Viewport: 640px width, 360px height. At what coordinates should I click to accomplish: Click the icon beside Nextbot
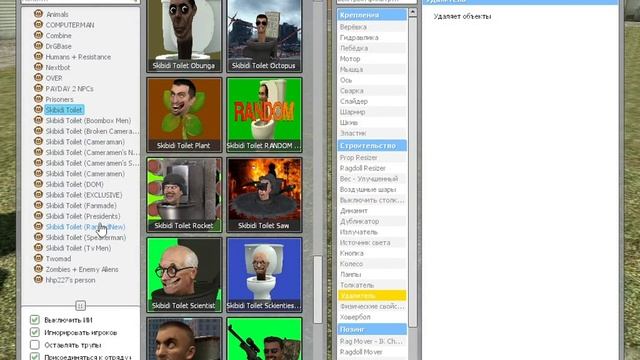[38, 67]
